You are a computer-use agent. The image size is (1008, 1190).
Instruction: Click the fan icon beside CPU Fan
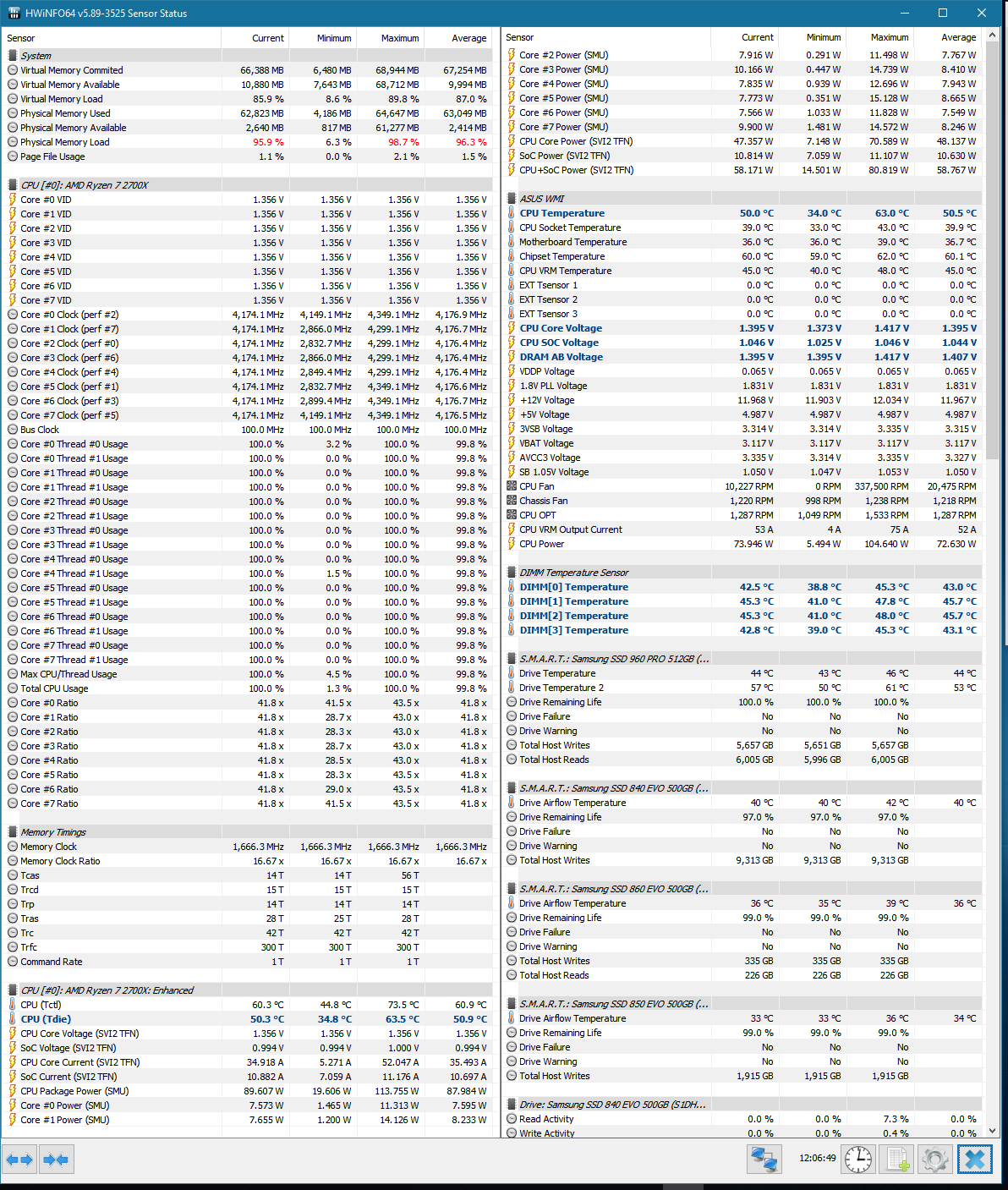pyautogui.click(x=512, y=486)
